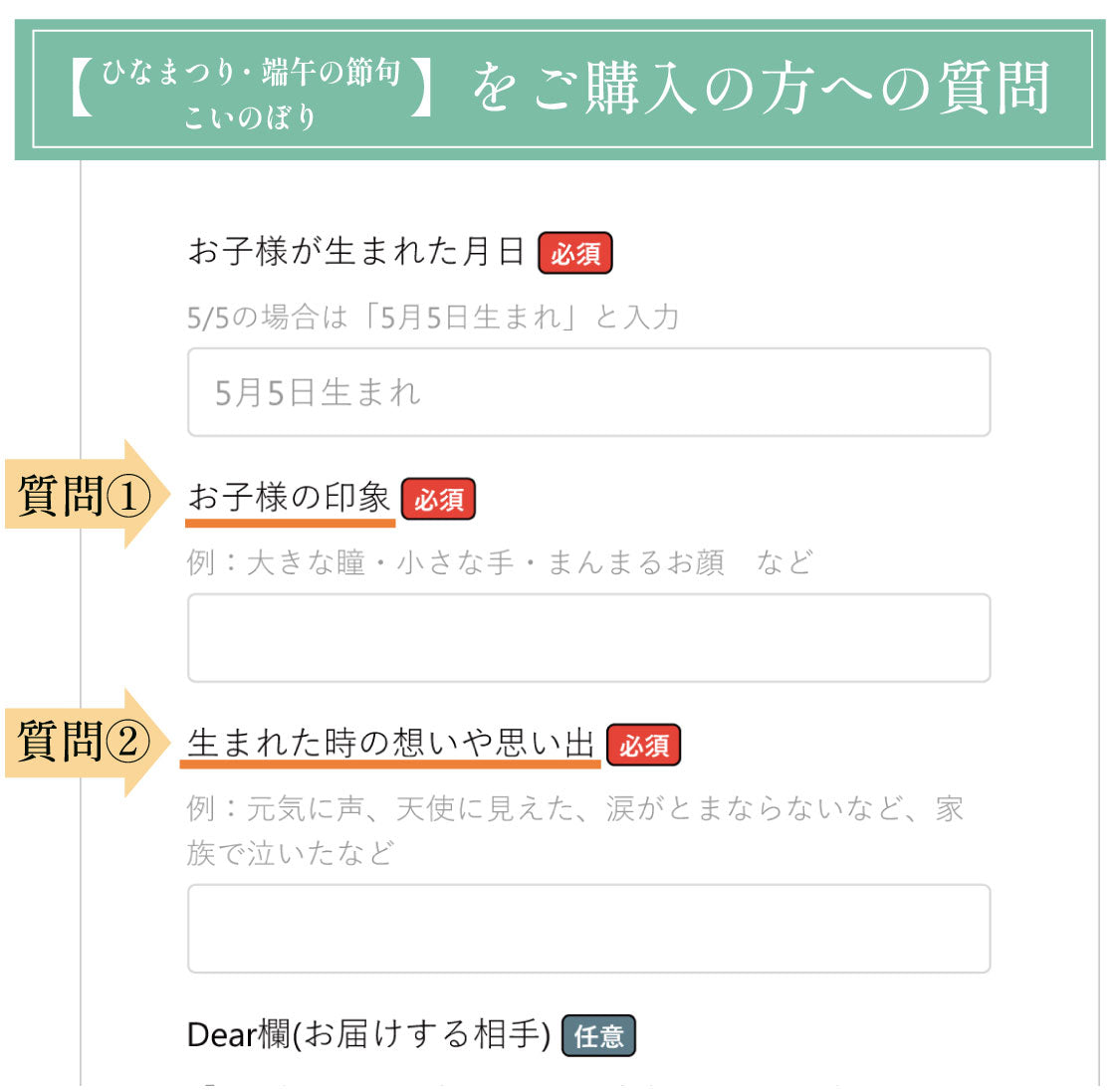Click をご購入の方への質問 heading text
1120x1090 pixels.
[x=762, y=88]
